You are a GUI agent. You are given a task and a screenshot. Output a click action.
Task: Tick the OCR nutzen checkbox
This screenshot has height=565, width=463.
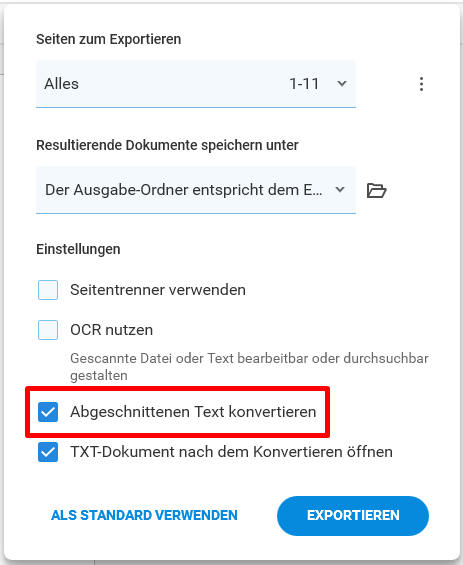[48, 330]
